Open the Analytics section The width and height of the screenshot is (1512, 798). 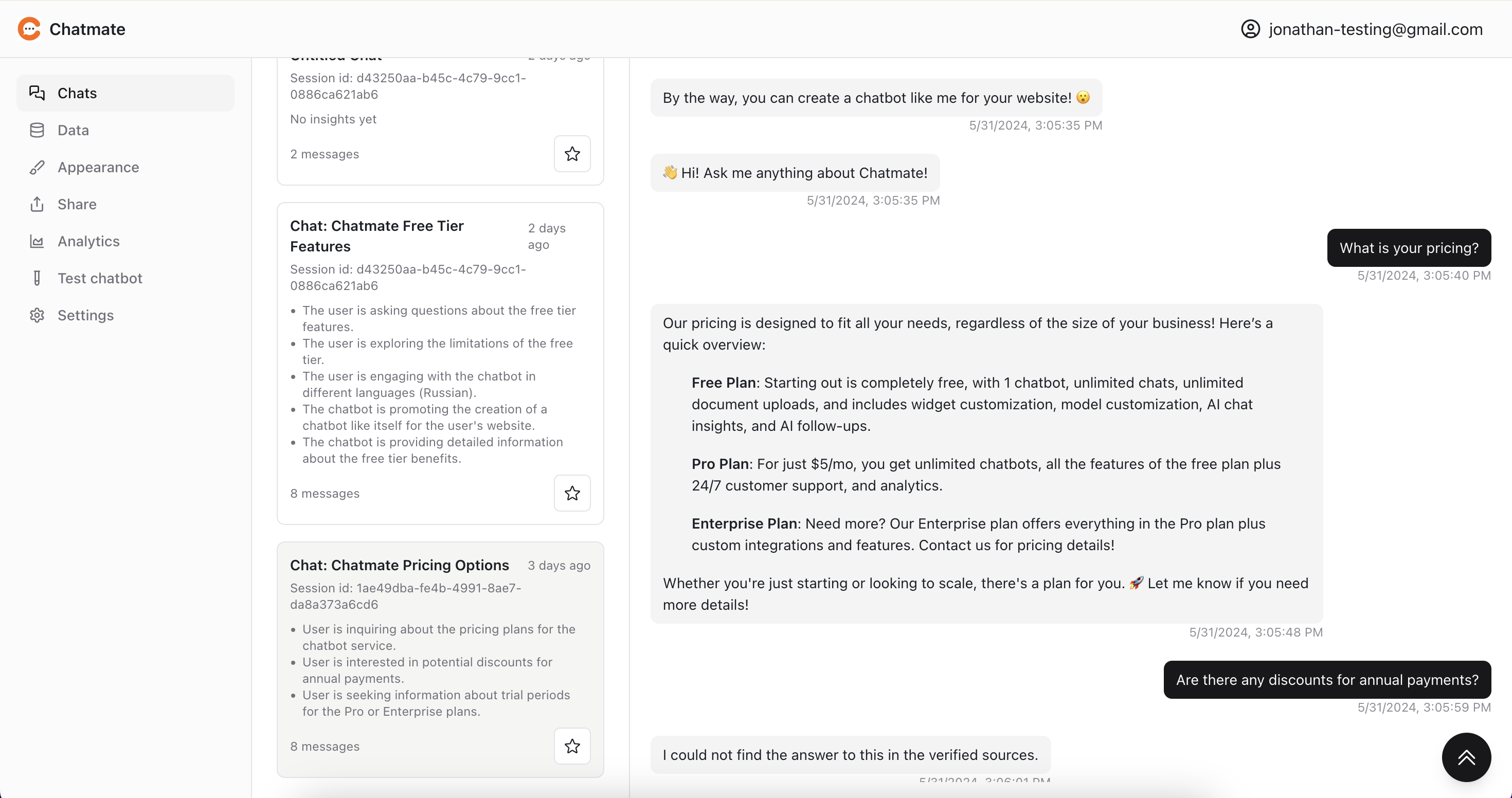pyautogui.click(x=88, y=241)
